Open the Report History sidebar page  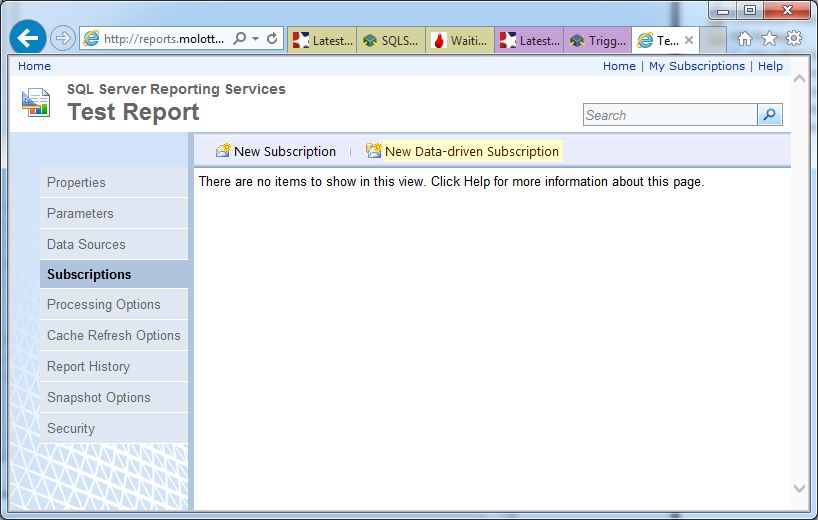pos(114,366)
